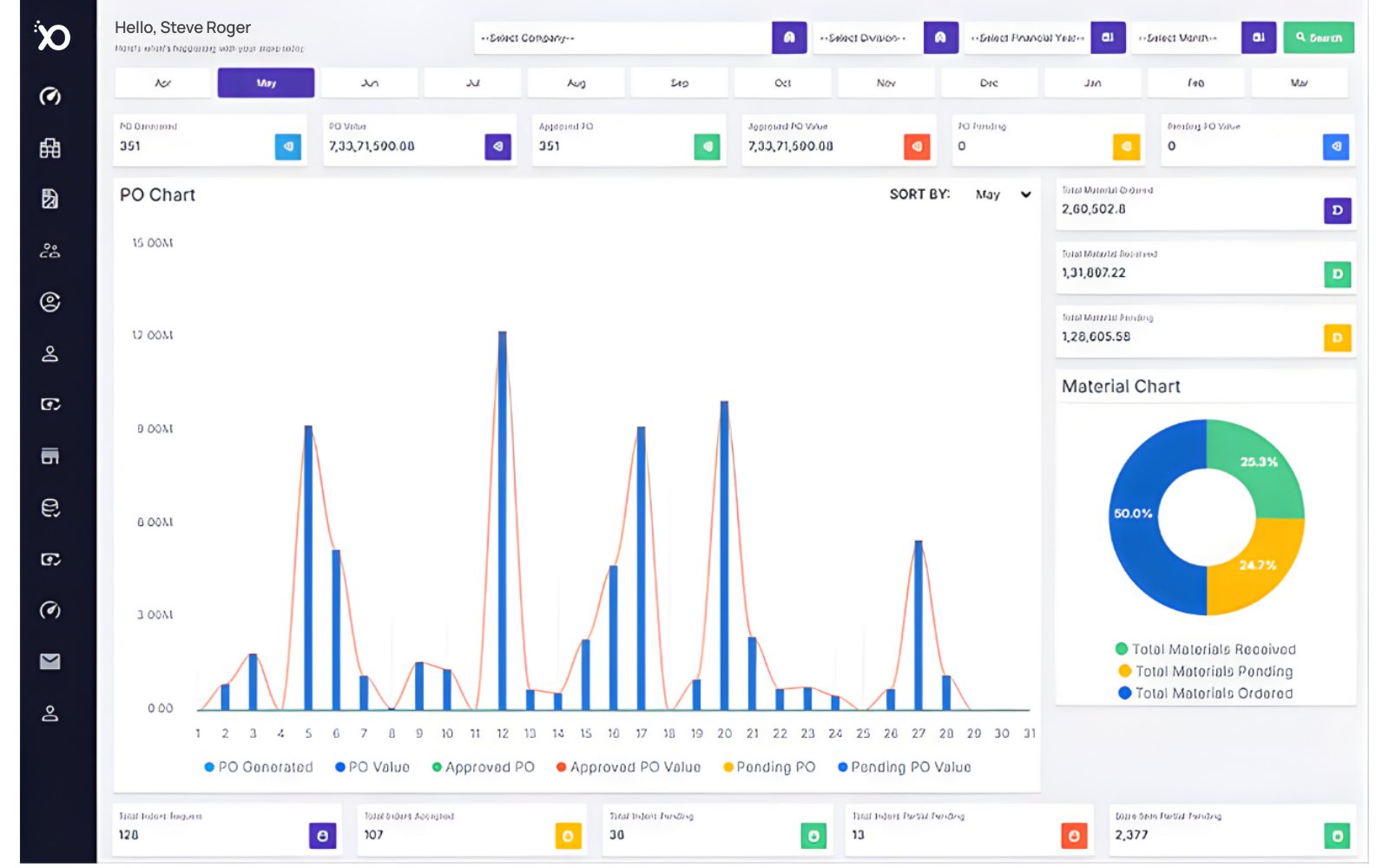This screenshot has width=1389, height=868.
Task: Click the app logo at sidebar top
Action: [52, 36]
